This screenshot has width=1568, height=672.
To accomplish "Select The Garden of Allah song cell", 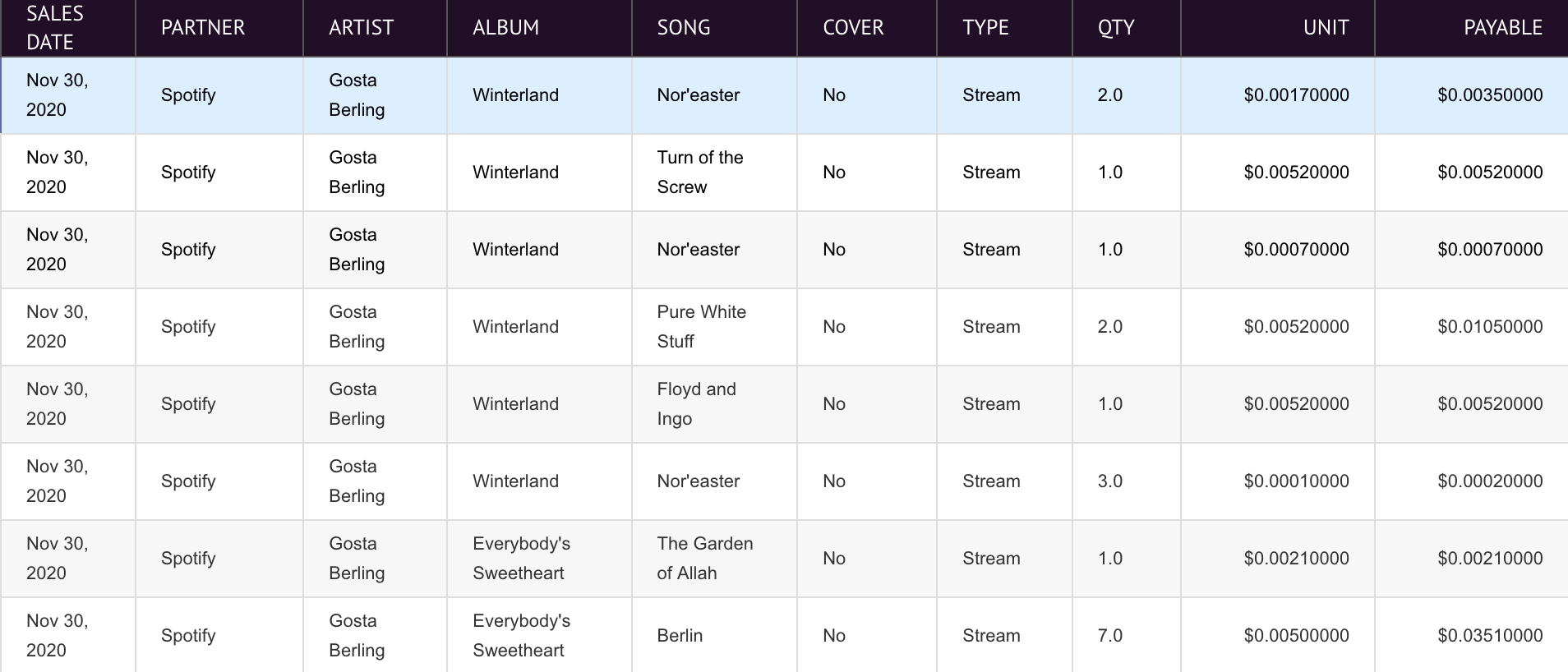I will (x=714, y=559).
